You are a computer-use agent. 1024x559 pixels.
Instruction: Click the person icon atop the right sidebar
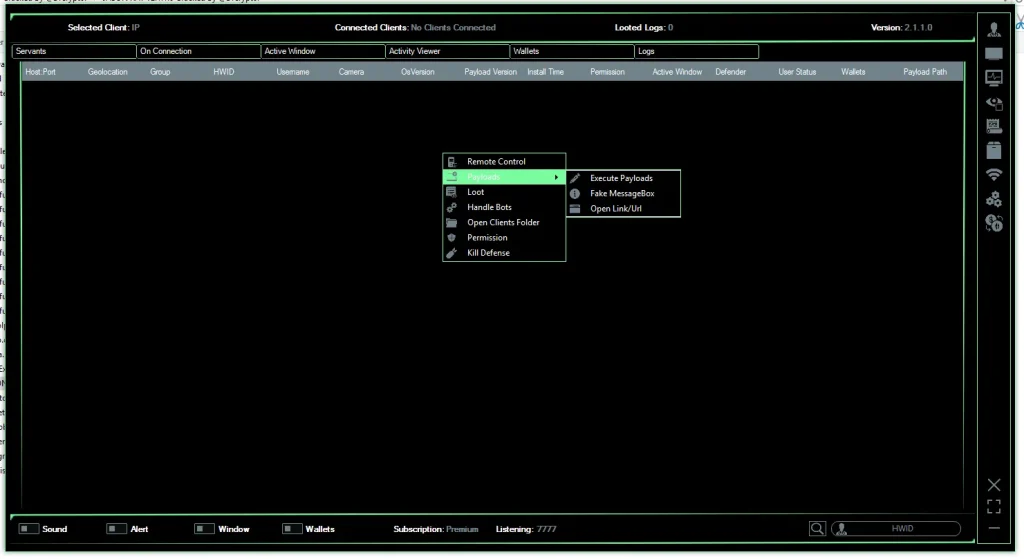click(x=993, y=29)
